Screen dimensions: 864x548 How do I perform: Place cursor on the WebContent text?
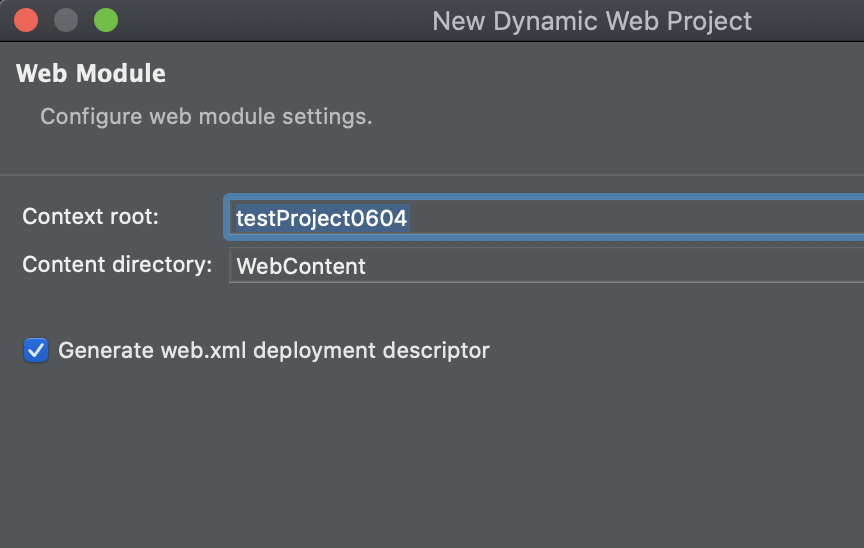point(301,267)
